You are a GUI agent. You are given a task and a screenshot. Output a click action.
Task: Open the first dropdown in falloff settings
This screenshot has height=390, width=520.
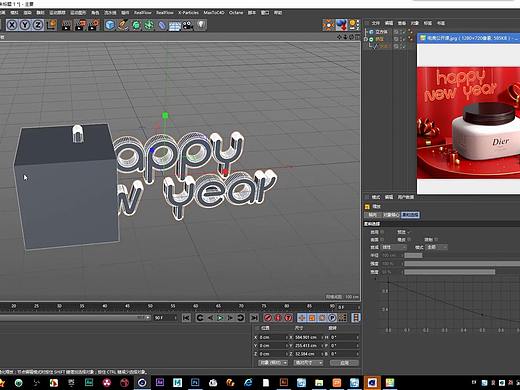(x=394, y=247)
